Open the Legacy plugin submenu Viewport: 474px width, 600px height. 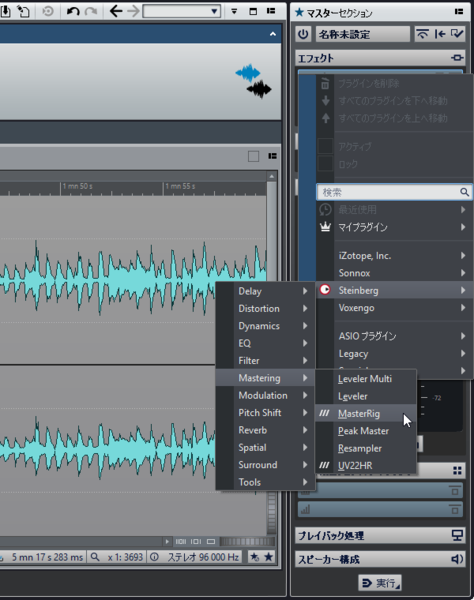(x=394, y=354)
